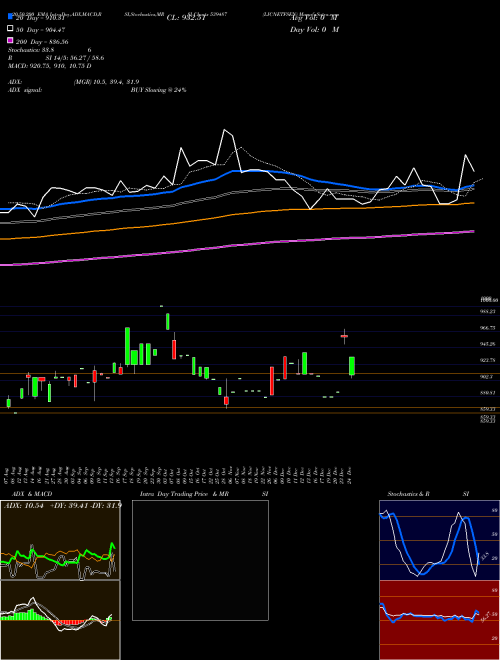Click 'ADX: 10.54 +DY: 39.41 -DY: 31.9' header
500x660 pixels.
[x=62, y=505]
